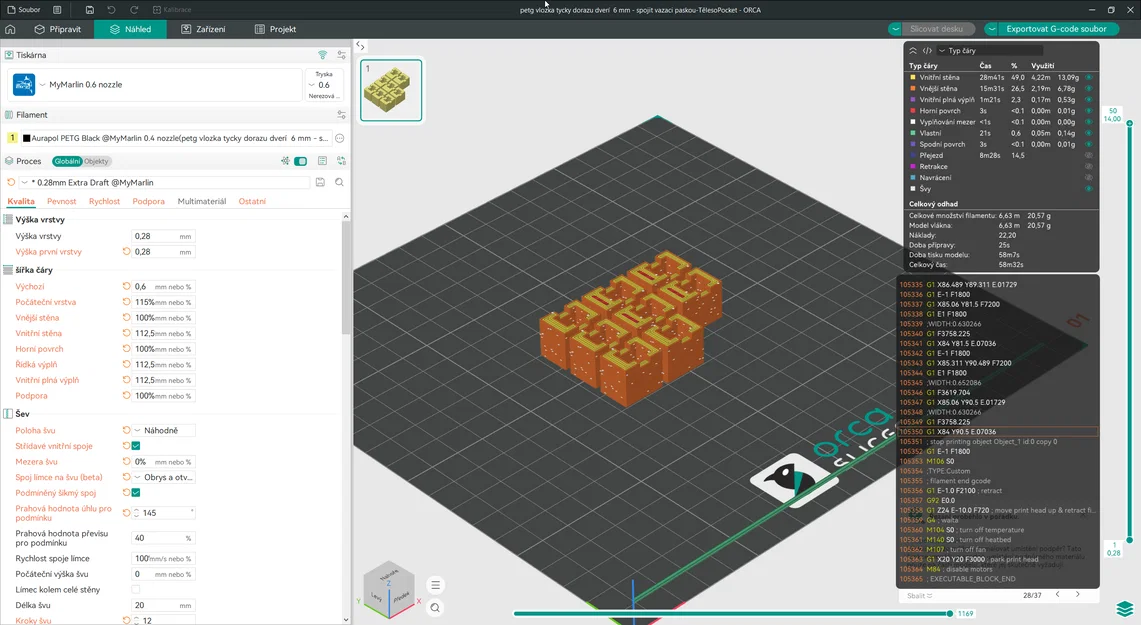Open the canvas menu hamburger icon
The width and height of the screenshot is (1141, 625).
tap(435, 585)
